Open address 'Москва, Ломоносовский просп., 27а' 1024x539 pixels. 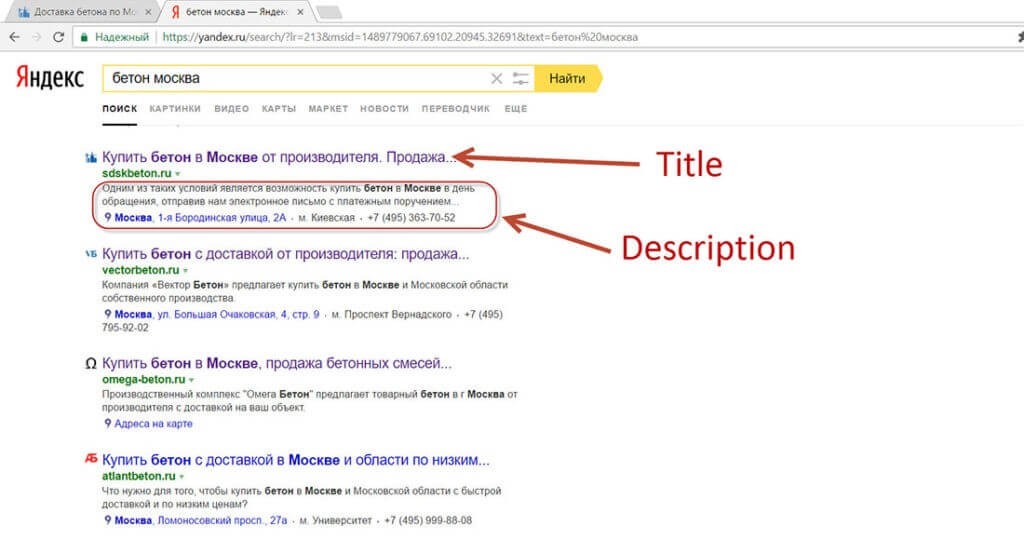coord(200,520)
